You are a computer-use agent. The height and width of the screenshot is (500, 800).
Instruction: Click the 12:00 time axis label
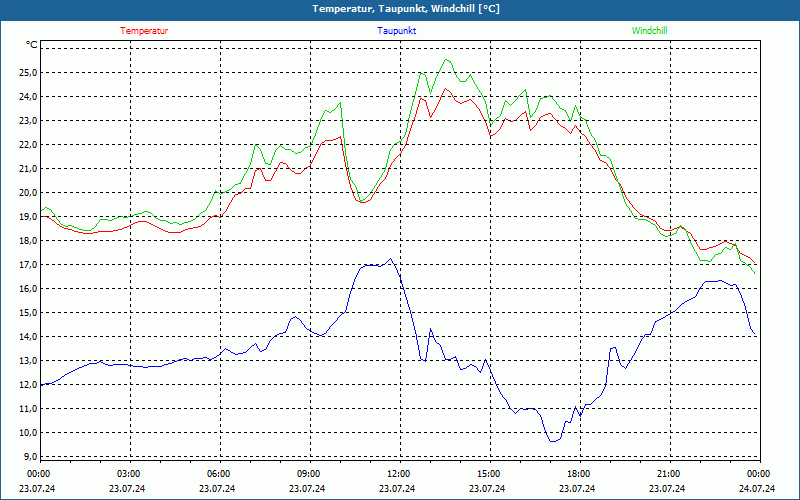click(x=398, y=474)
